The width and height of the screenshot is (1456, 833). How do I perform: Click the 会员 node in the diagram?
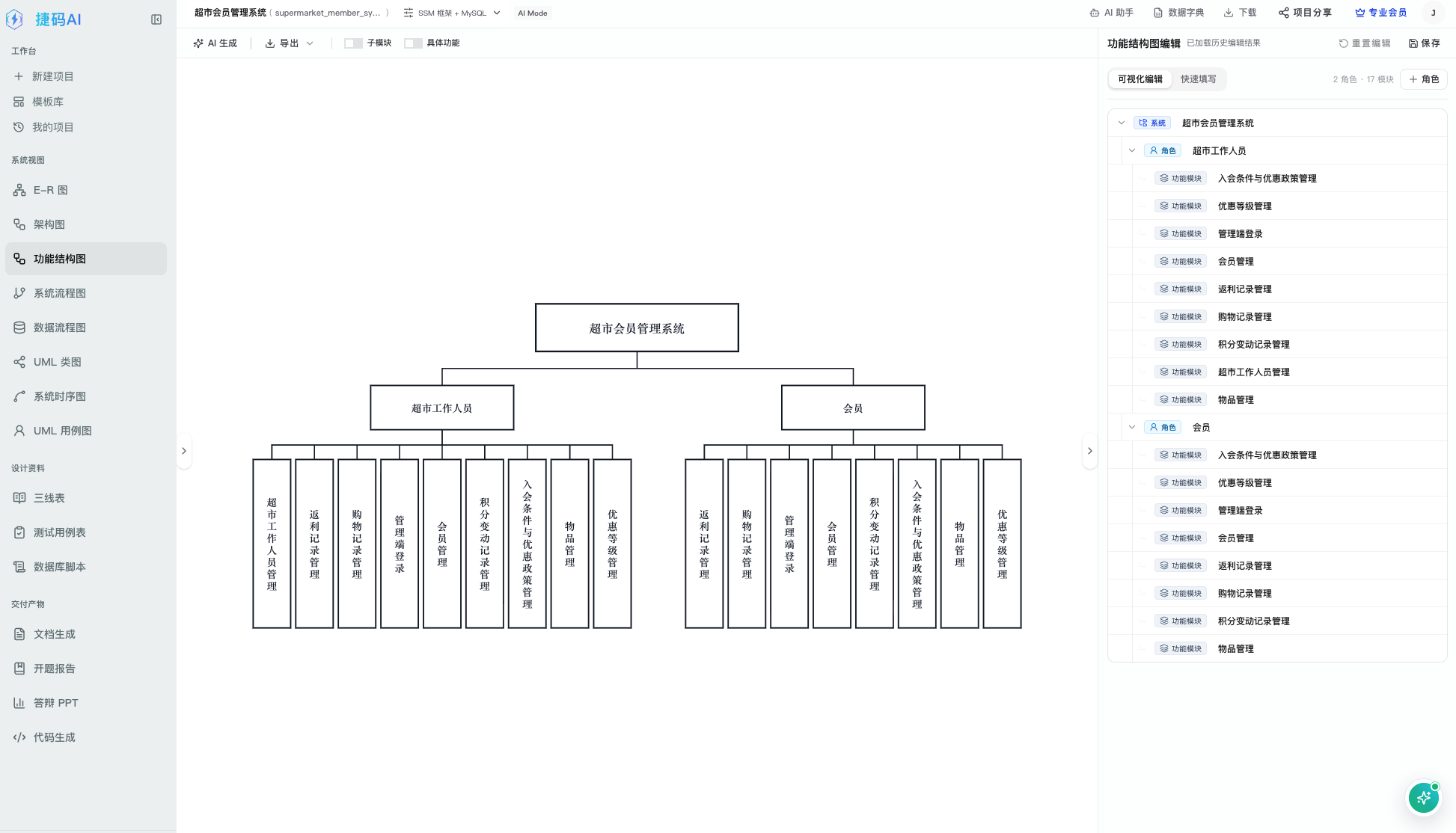tap(853, 408)
